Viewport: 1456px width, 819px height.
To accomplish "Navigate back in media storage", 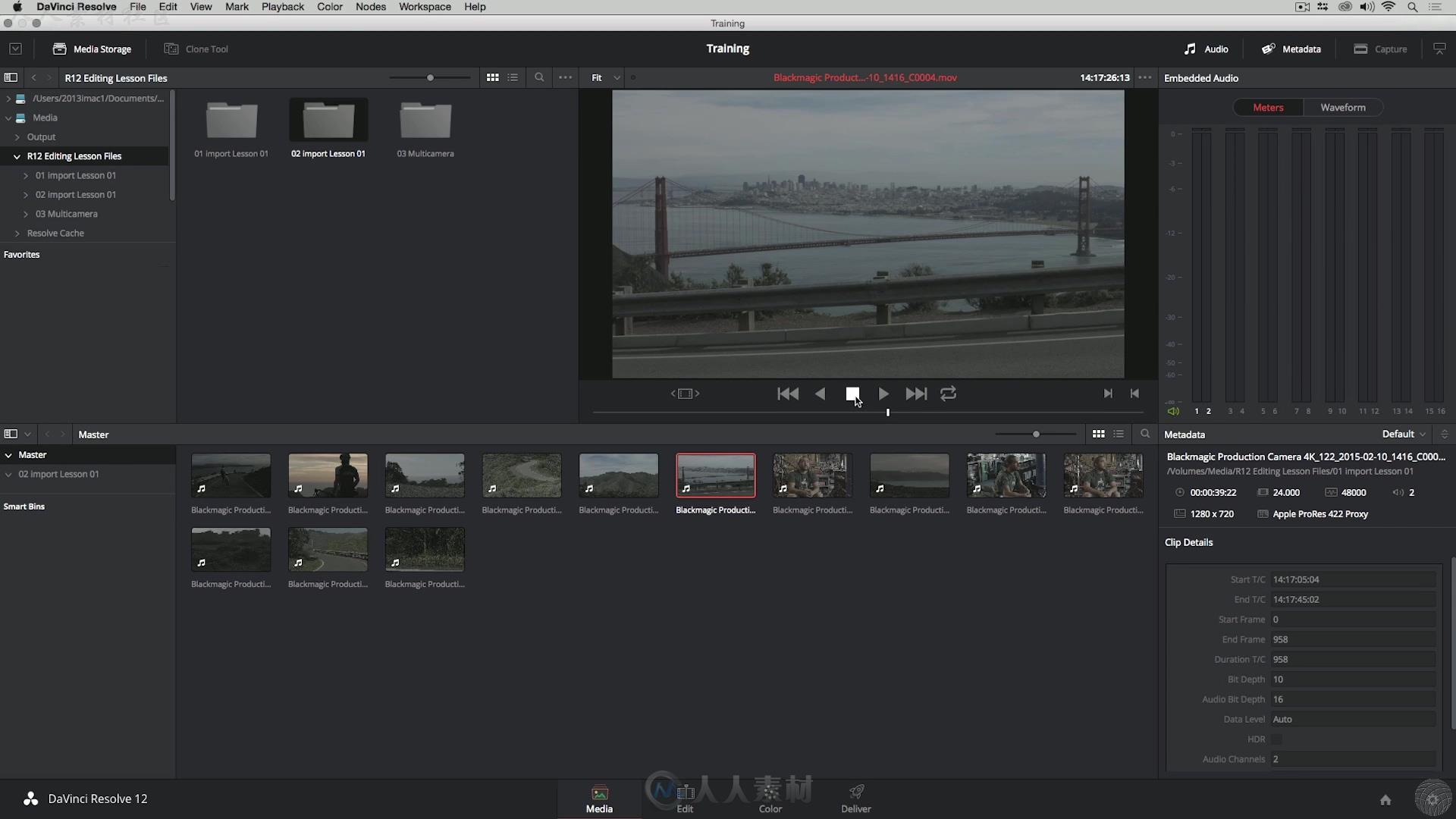I will pyautogui.click(x=33, y=77).
